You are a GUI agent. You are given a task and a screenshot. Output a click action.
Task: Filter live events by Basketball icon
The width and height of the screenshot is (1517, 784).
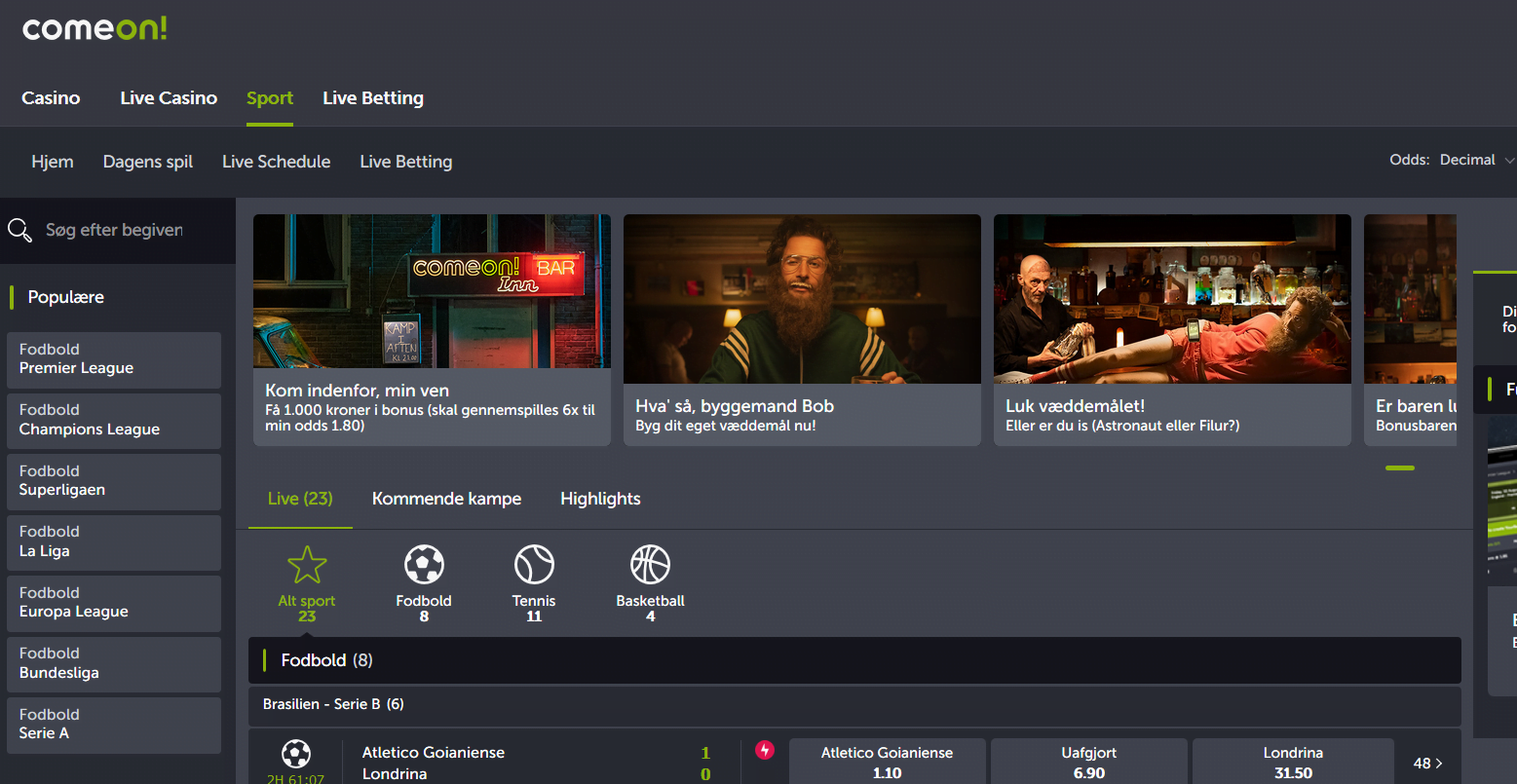click(650, 565)
